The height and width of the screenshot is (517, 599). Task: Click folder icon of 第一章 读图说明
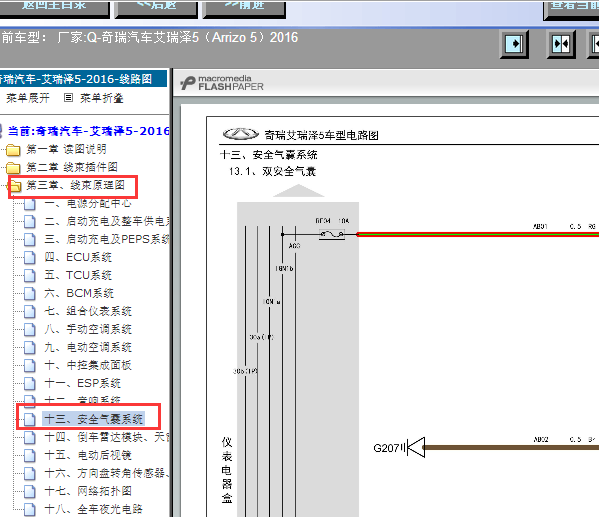[13, 150]
